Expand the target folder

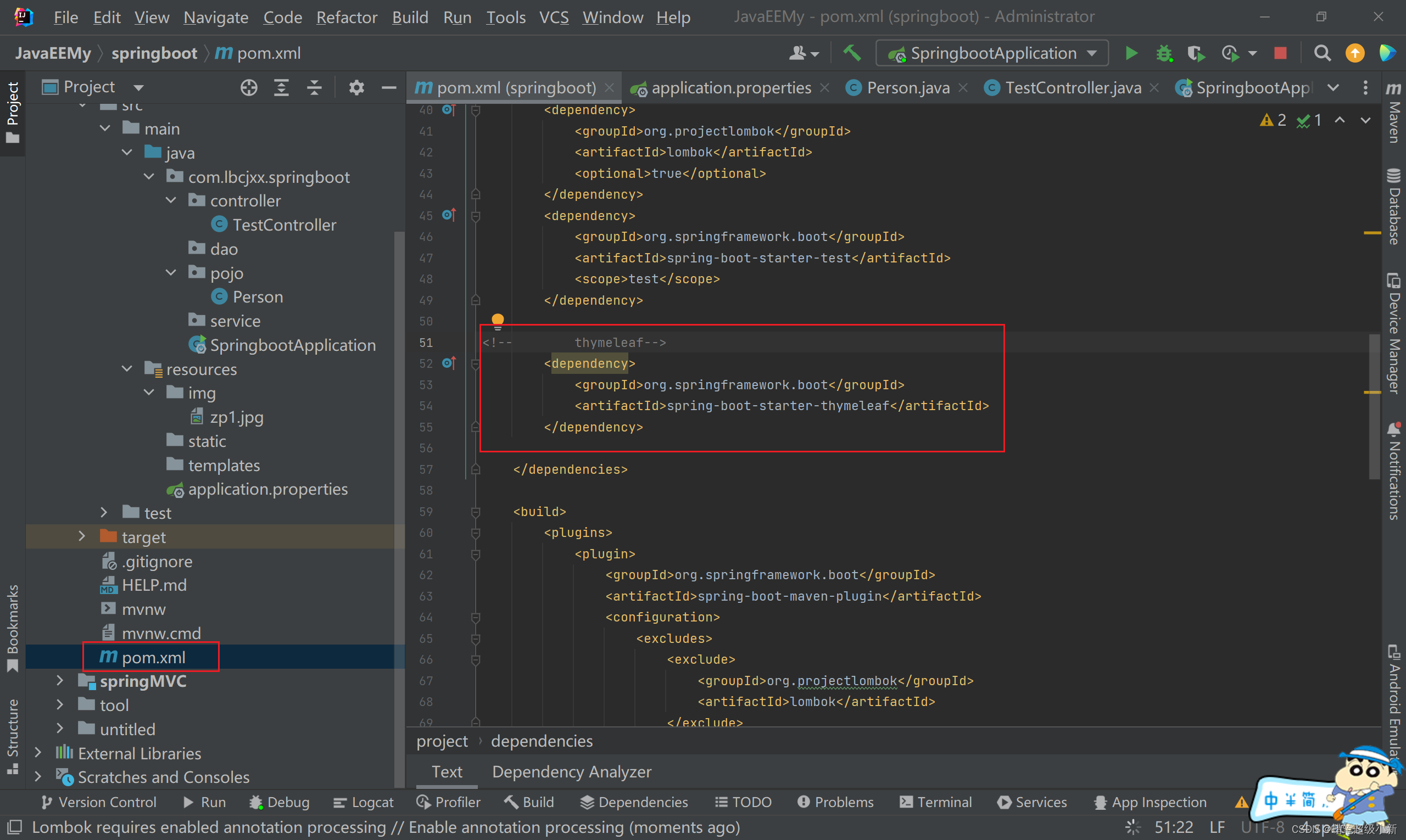[x=81, y=536]
